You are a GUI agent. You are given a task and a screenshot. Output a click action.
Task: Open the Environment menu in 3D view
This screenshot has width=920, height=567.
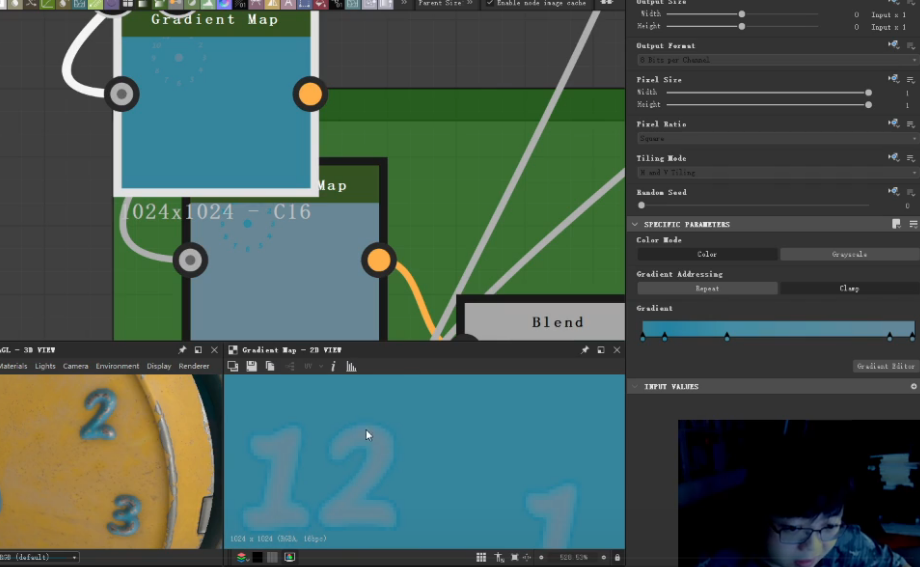[x=117, y=366]
